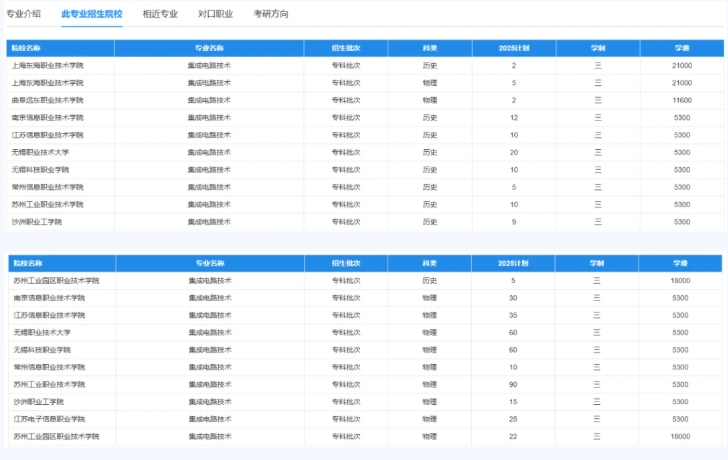Click the 招生批次 header in the lower table
This screenshot has height=460, width=728.
pyautogui.click(x=346, y=263)
